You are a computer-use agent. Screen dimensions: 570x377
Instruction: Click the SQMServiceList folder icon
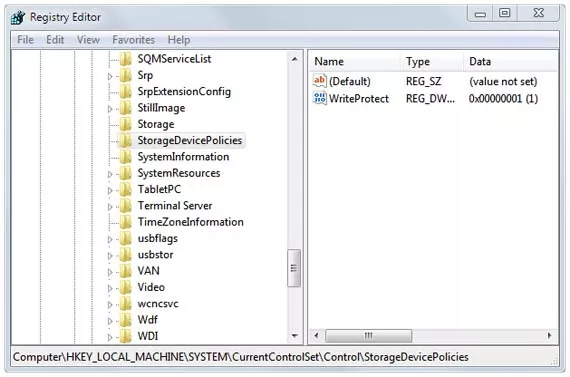[x=125, y=59]
